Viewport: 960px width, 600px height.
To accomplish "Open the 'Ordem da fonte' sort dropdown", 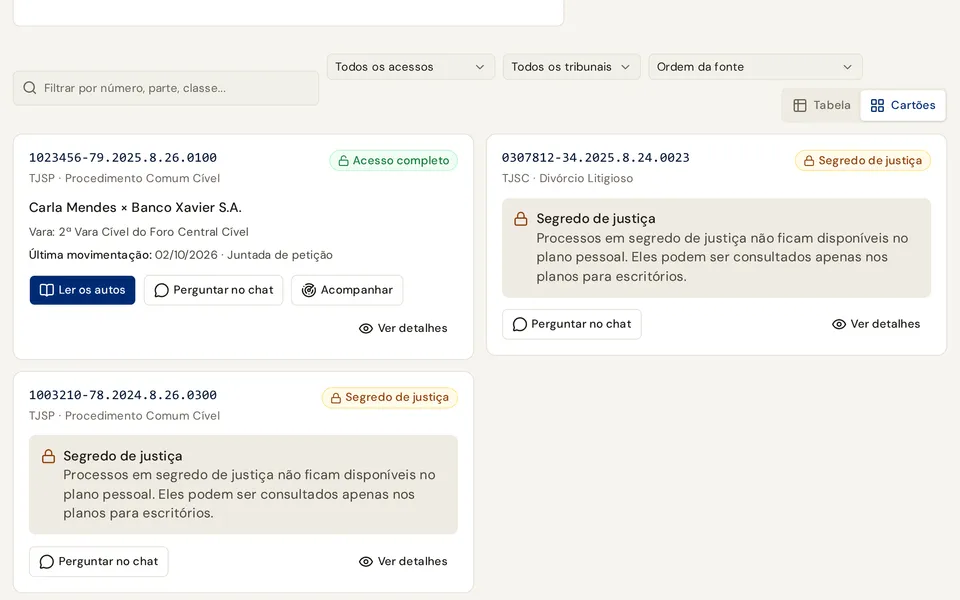I will 755,67.
